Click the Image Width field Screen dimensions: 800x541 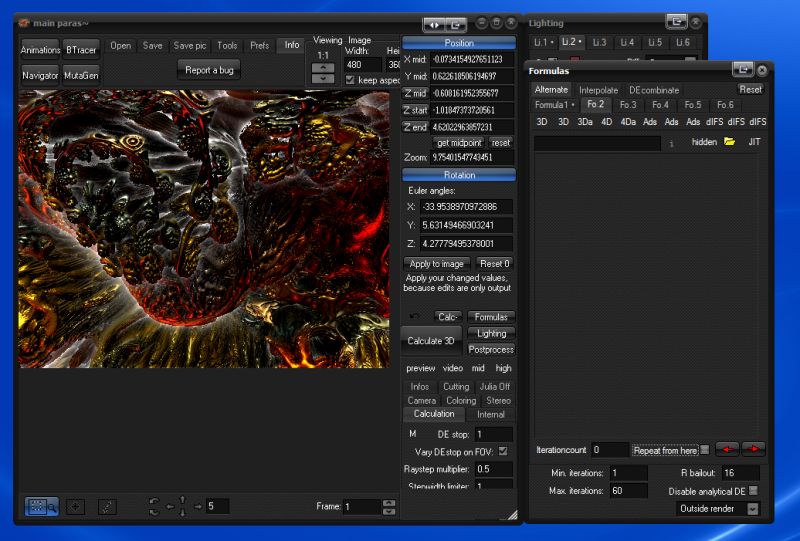click(x=363, y=65)
